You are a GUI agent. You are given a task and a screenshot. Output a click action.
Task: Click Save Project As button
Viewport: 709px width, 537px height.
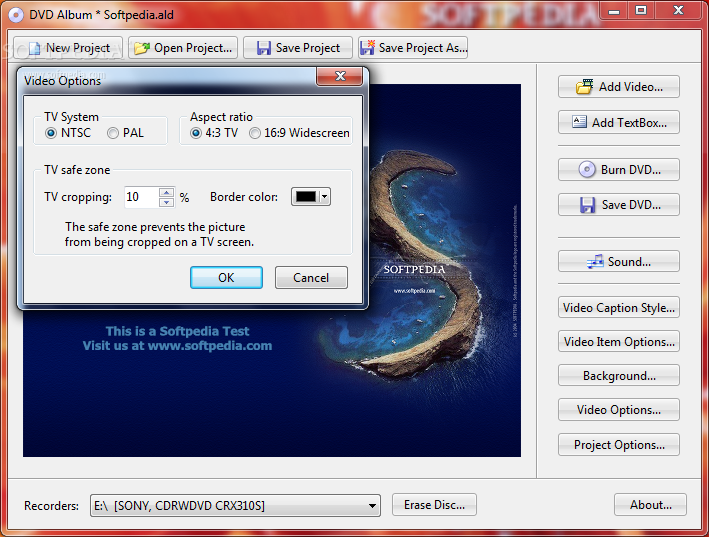click(413, 48)
